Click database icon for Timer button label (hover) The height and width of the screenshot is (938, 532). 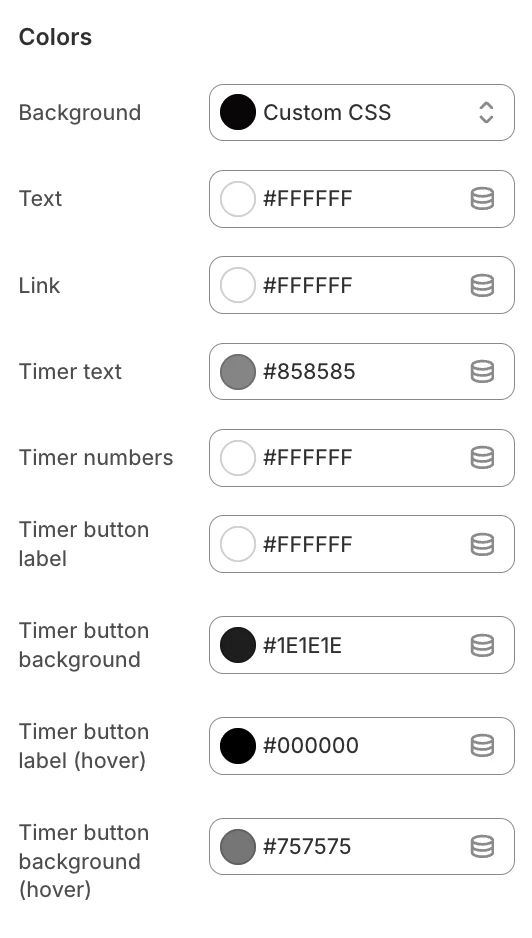pos(482,746)
